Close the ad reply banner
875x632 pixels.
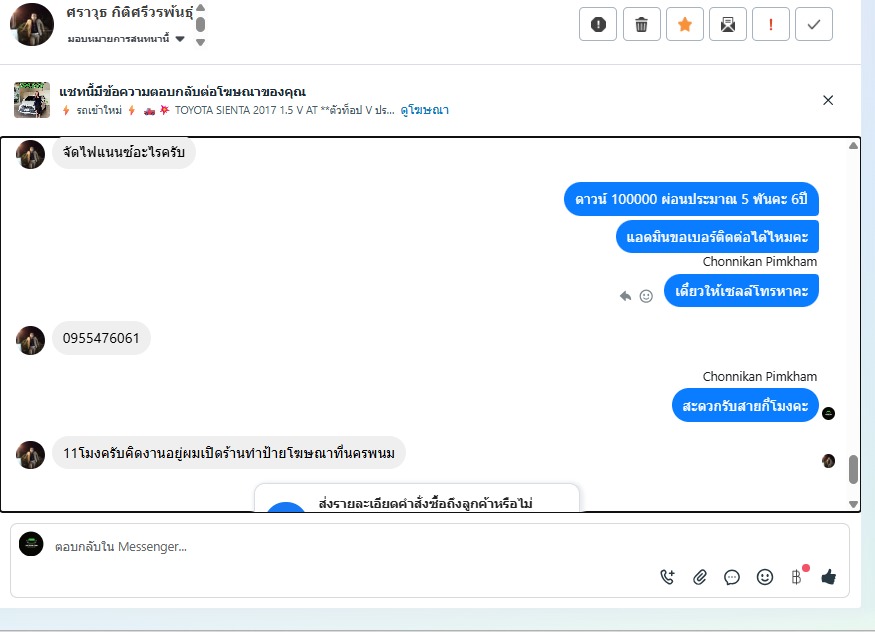pos(828,100)
